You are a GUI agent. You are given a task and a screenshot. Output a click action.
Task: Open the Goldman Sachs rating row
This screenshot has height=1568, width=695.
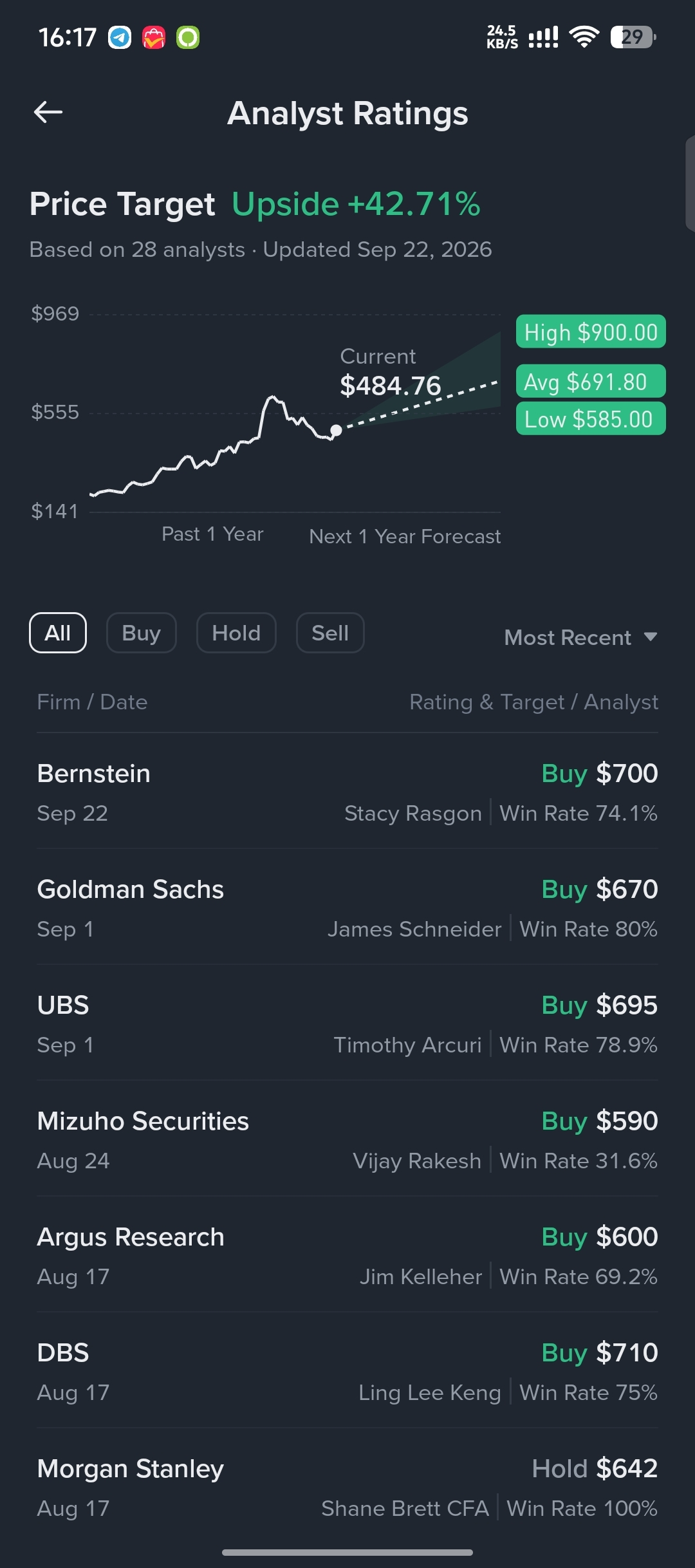(347, 908)
